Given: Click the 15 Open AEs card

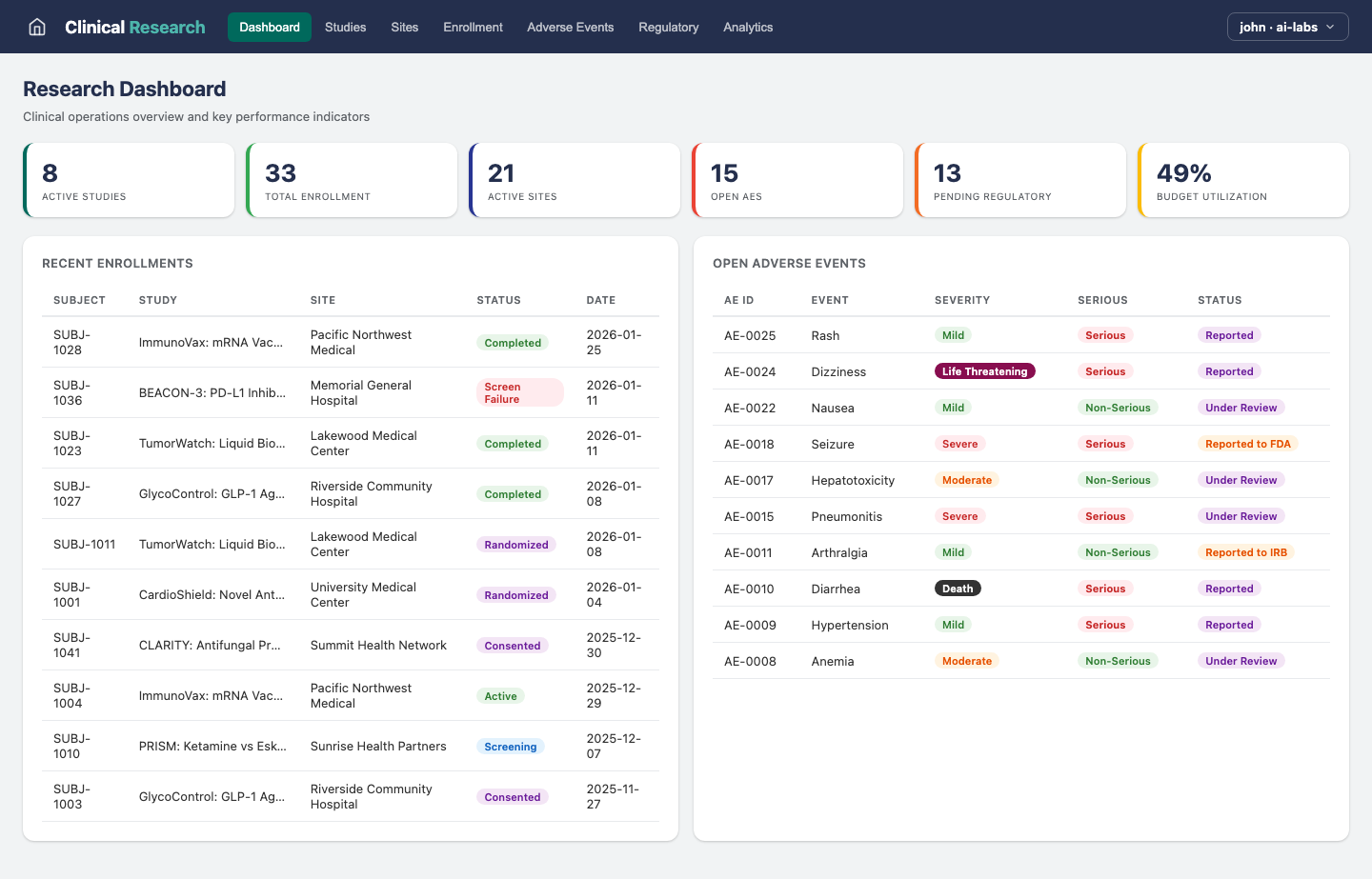Looking at the screenshot, I should (x=797, y=179).
